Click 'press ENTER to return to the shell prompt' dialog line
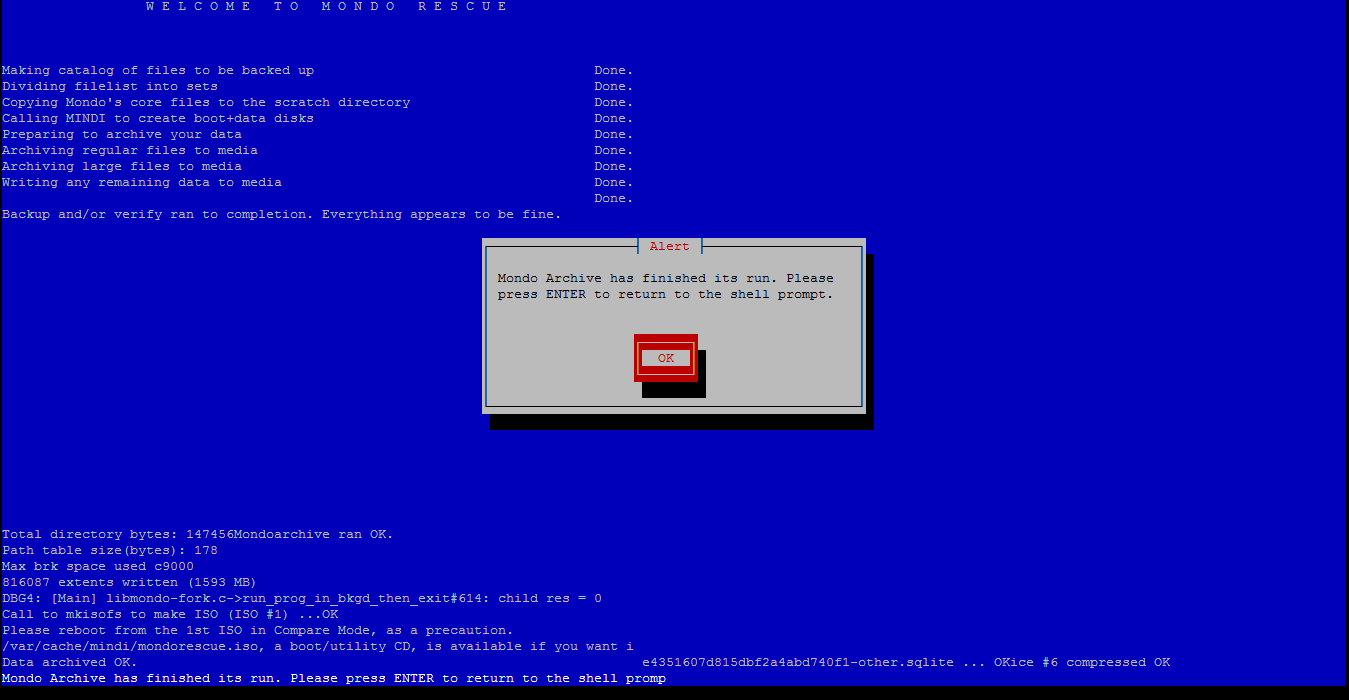Screen dimensions: 1349x700 (666, 294)
